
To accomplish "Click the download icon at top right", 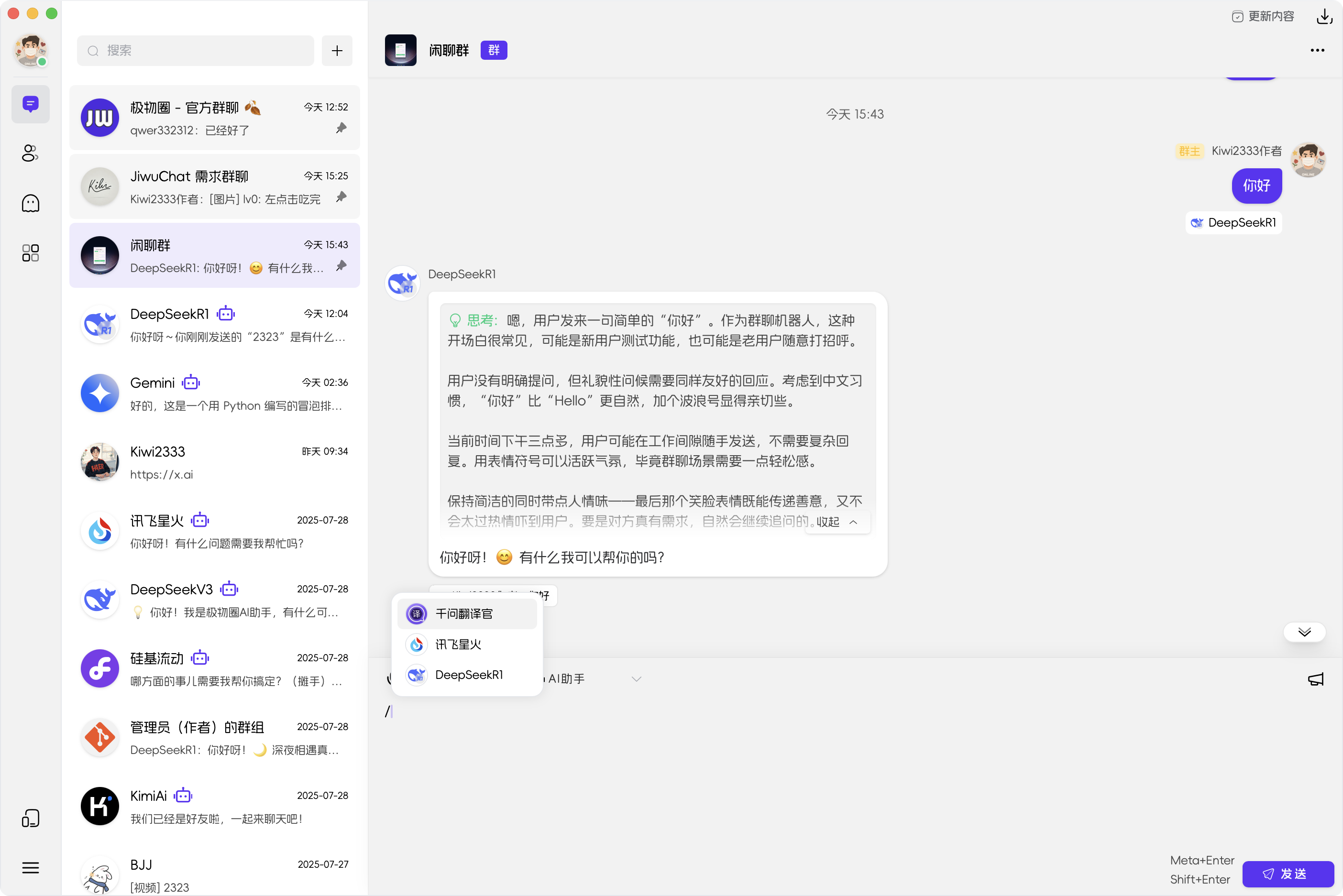I will (1324, 17).
